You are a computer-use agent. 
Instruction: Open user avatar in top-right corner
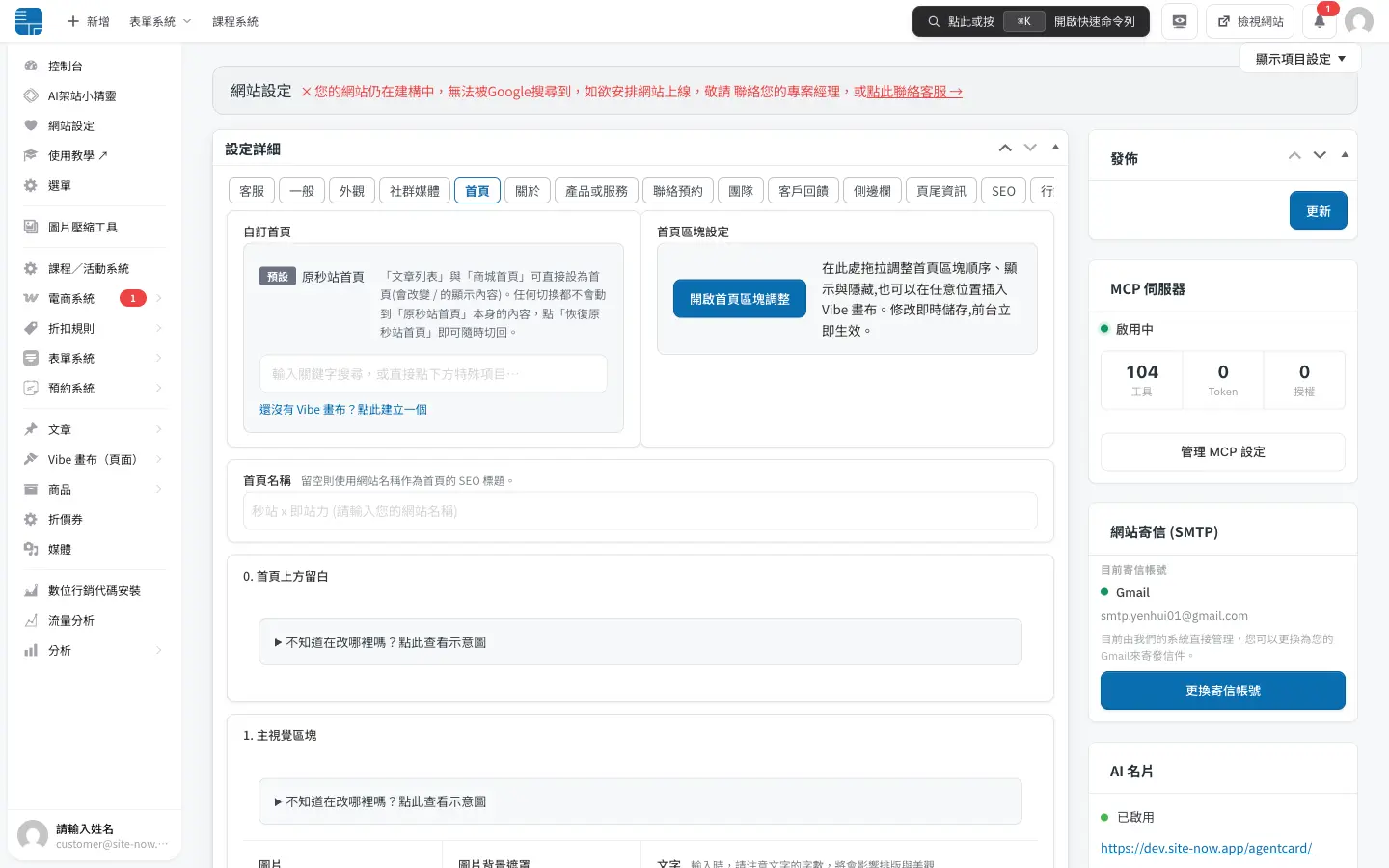point(1359,21)
